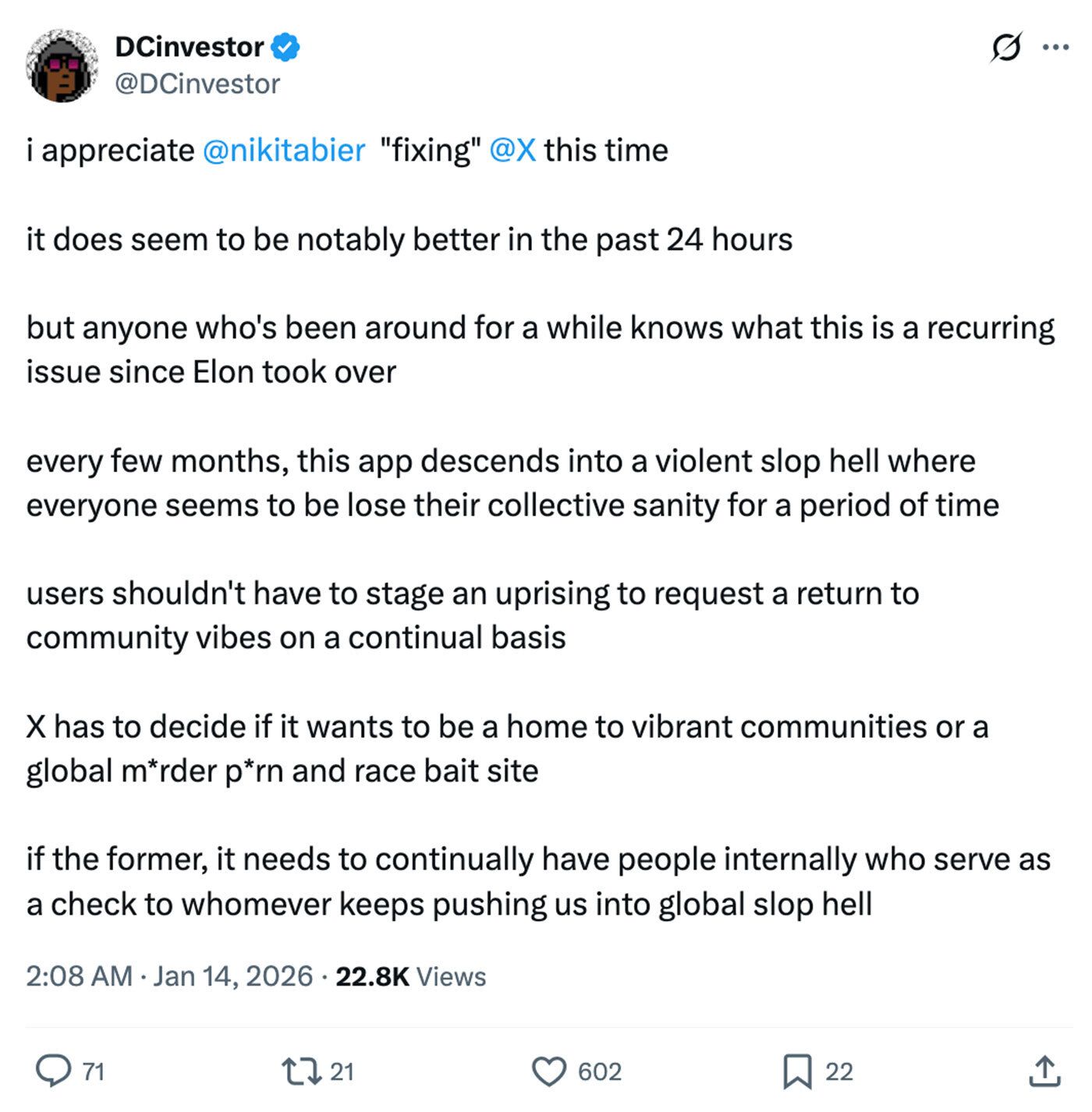This screenshot has height=1112, width=1092.
Task: Click the blue verified checkmark badge
Action: click(x=285, y=48)
